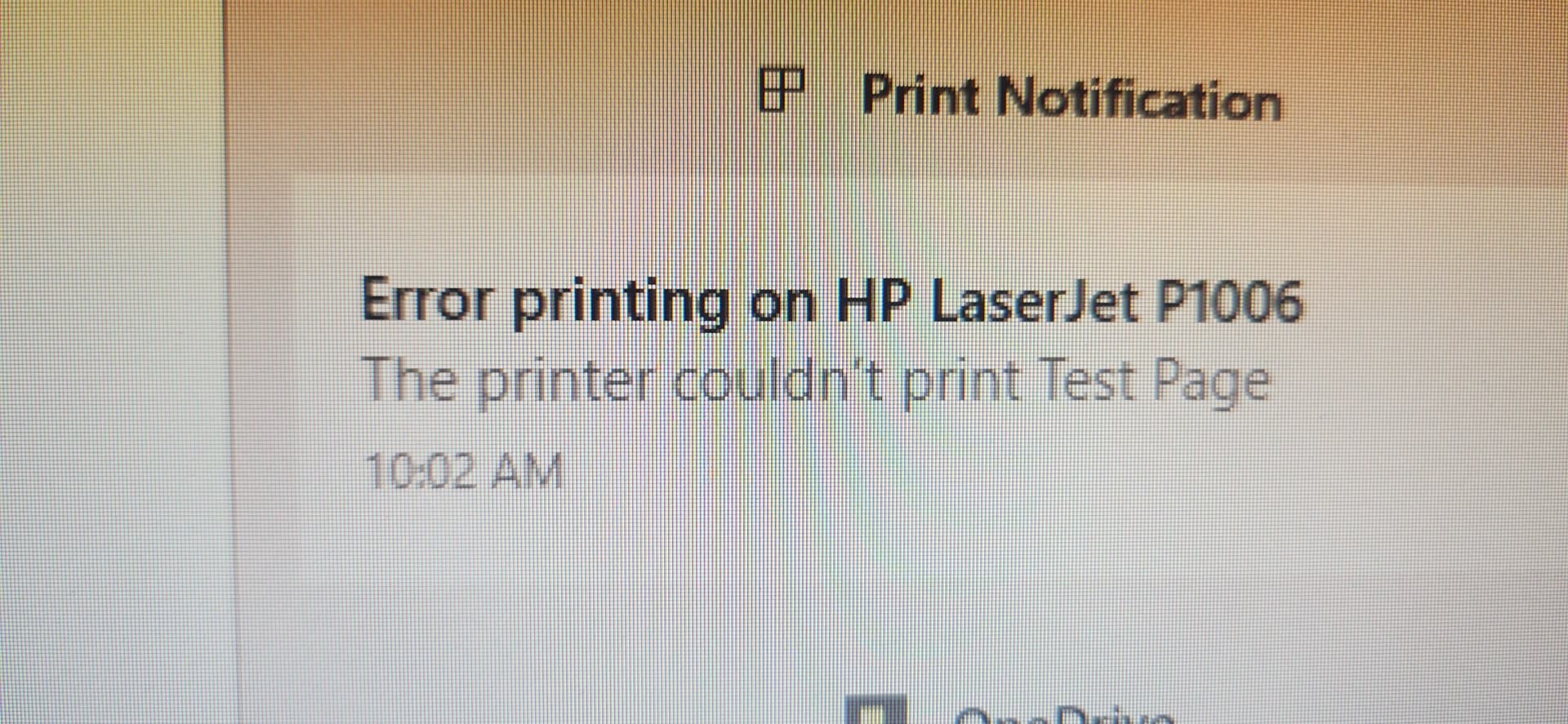1568x724 pixels.
Task: Select the 'Test Page' text in the message
Action: coord(1156,383)
